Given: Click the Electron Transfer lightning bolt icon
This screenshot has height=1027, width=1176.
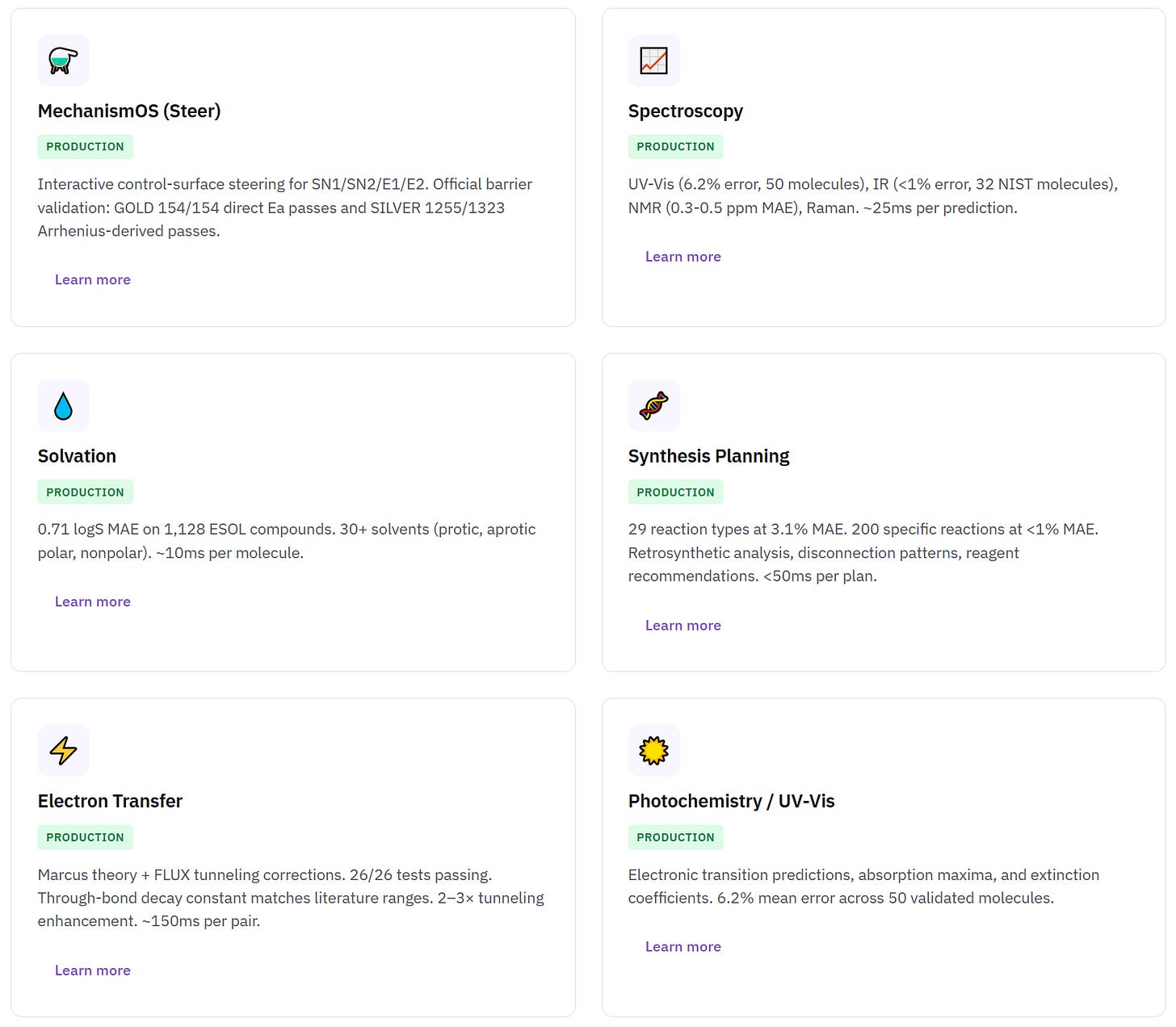Looking at the screenshot, I should (x=63, y=750).
